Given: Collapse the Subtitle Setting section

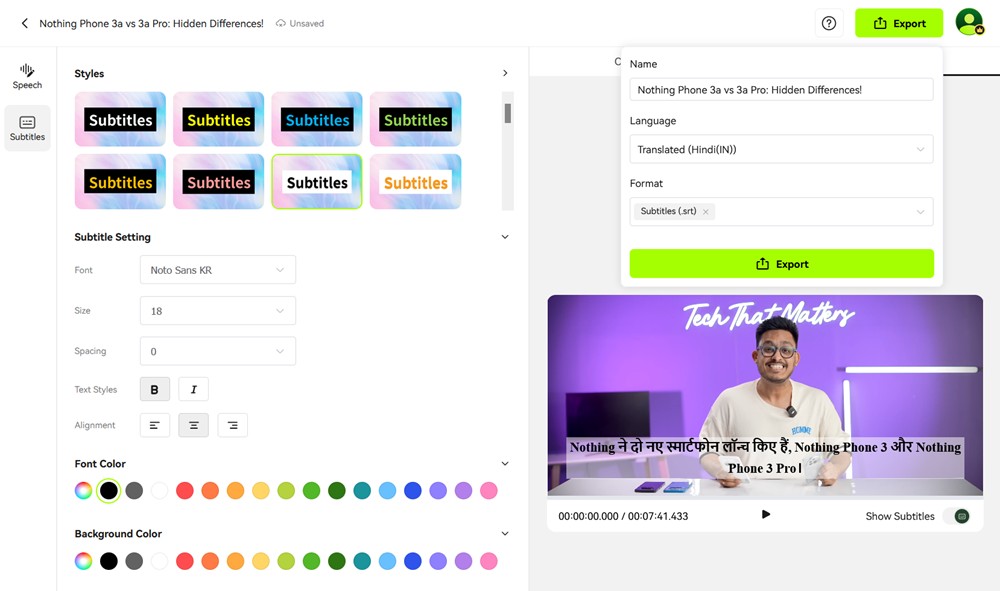Looking at the screenshot, I should point(505,237).
